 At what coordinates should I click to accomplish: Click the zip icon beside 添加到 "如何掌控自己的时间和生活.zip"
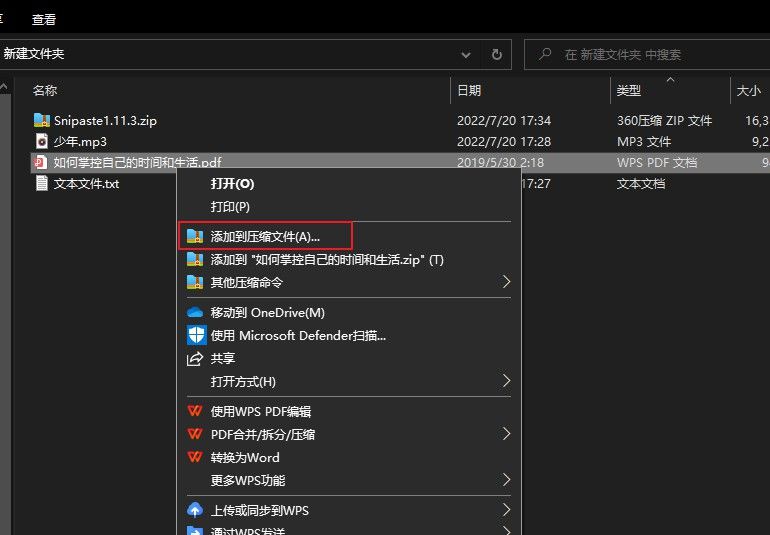coord(195,259)
